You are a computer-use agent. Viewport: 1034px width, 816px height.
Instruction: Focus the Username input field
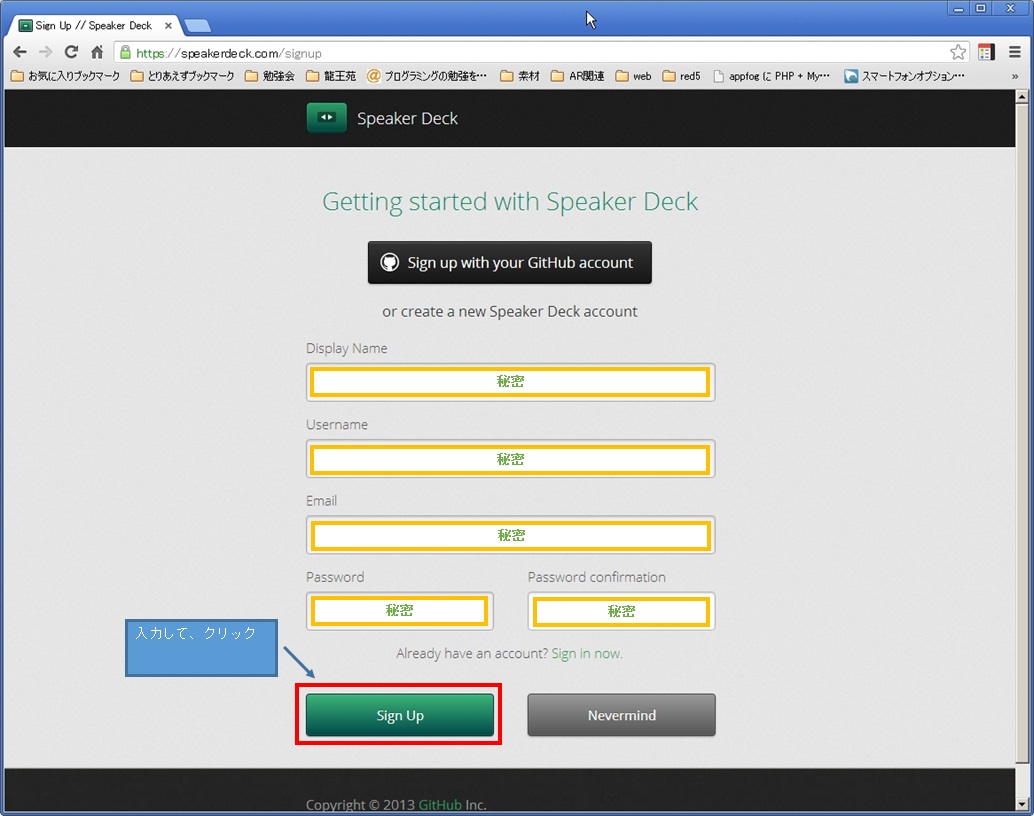tap(510, 458)
